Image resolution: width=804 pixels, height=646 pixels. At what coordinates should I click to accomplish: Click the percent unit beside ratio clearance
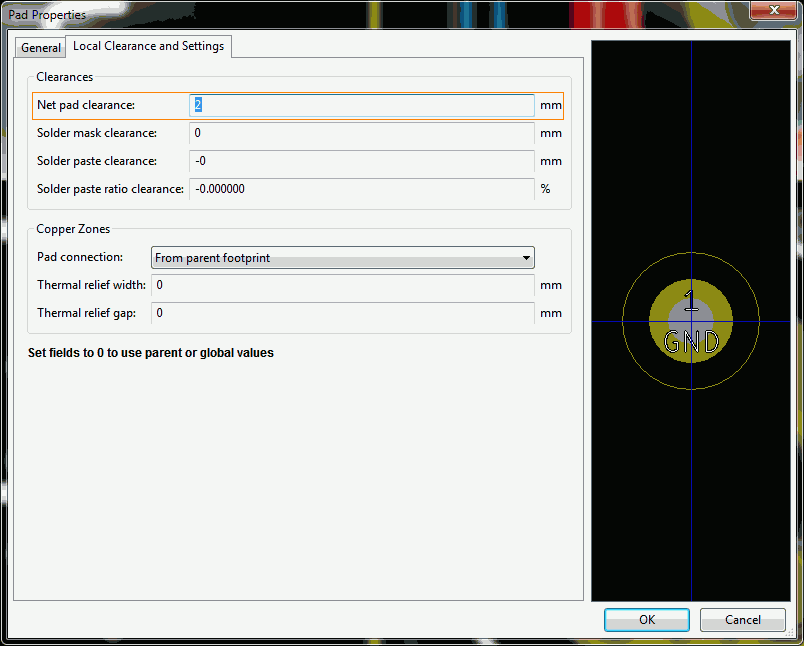546,189
